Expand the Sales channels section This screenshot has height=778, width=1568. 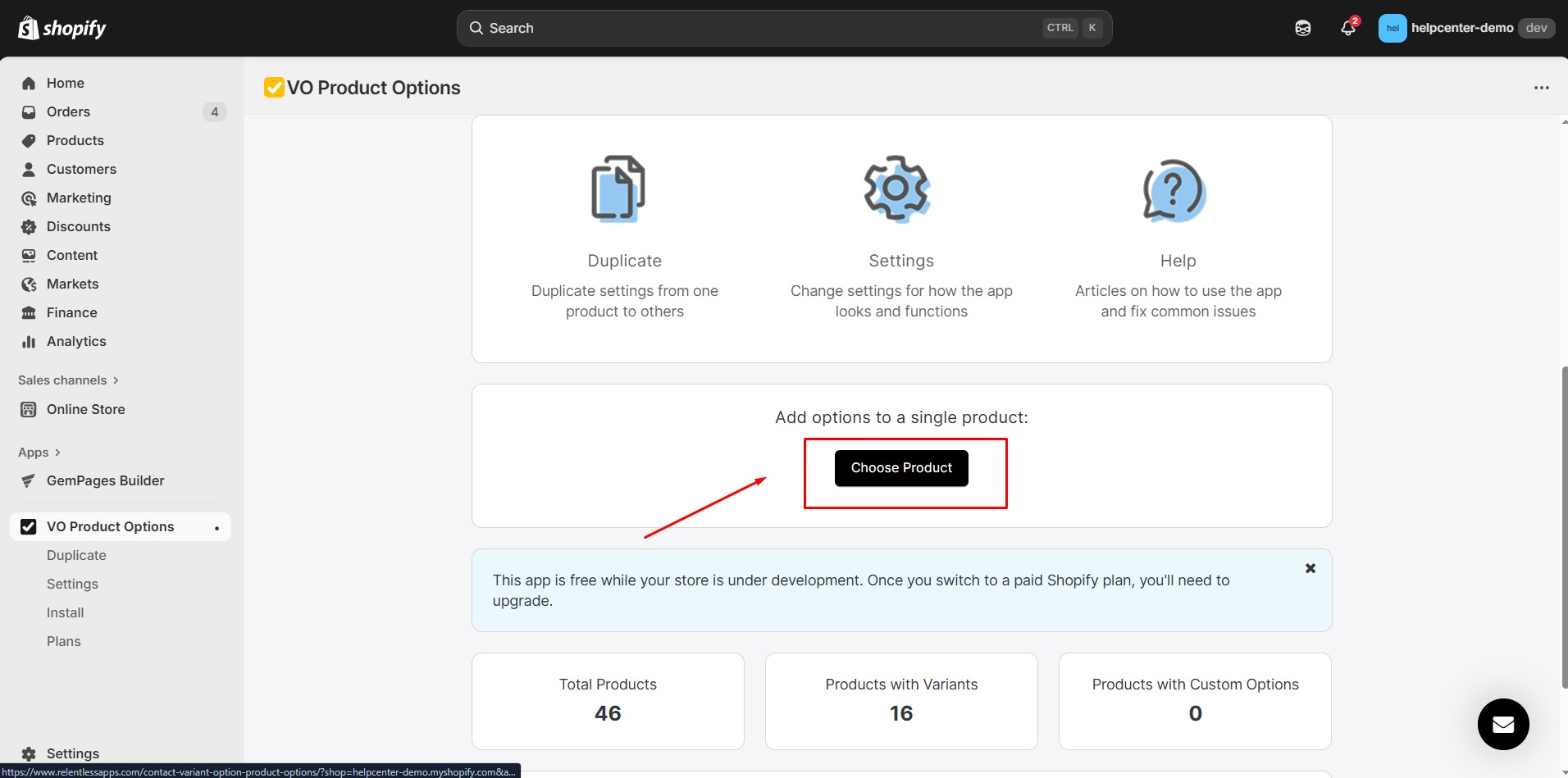pyautogui.click(x=68, y=380)
